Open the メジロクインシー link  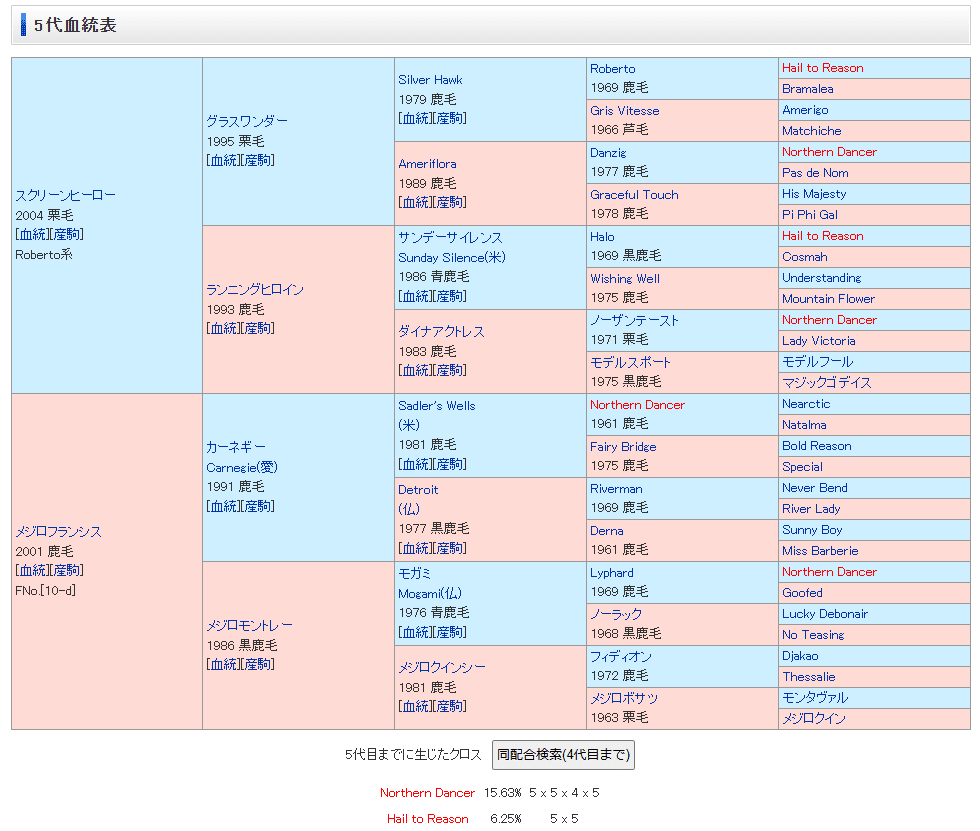442,667
